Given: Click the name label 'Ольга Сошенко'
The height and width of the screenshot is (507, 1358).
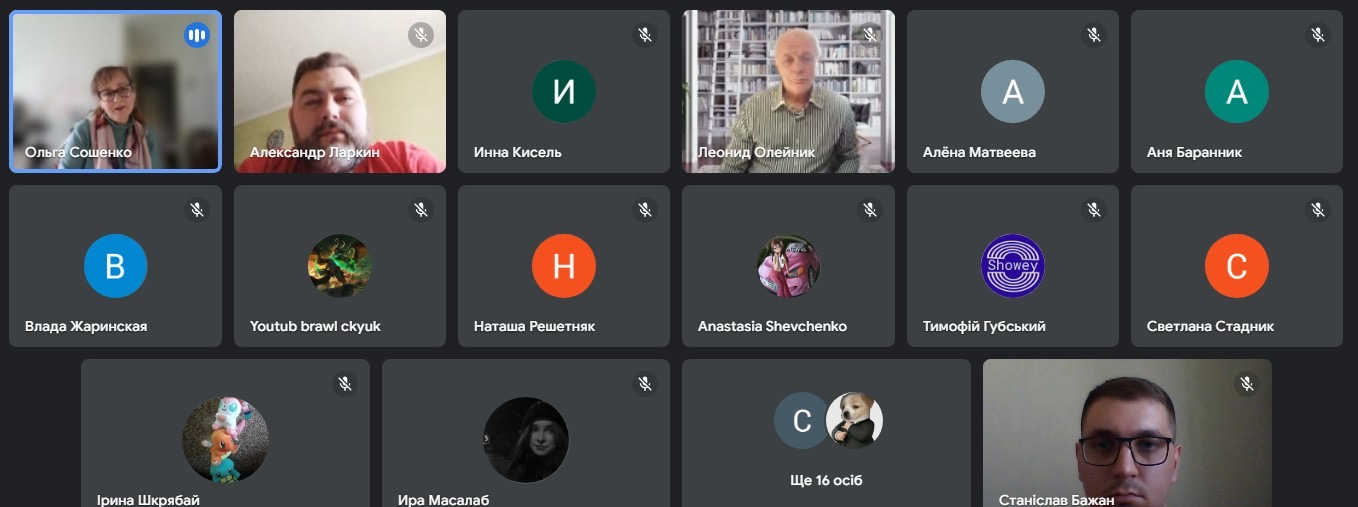Looking at the screenshot, I should [x=78, y=153].
